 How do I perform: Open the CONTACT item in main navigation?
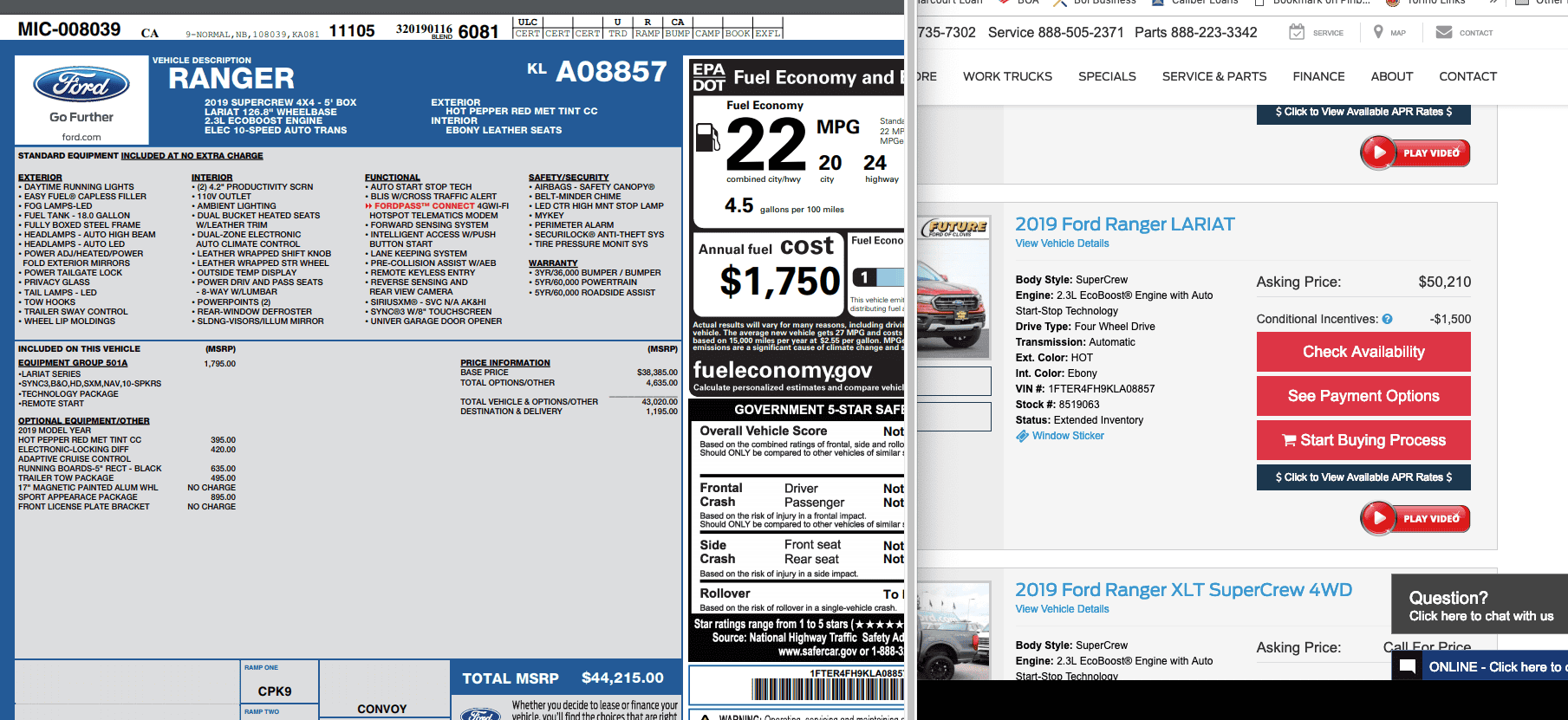tap(1467, 76)
